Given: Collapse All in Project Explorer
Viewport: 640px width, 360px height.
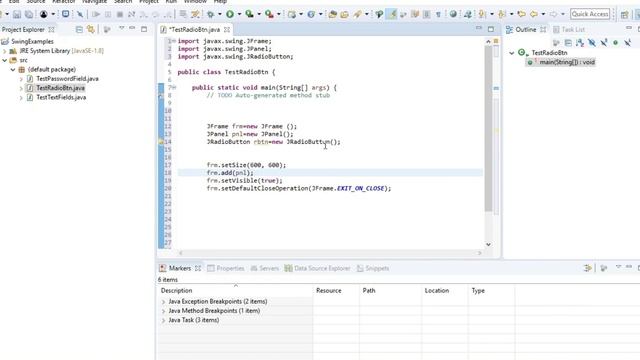Looking at the screenshot, I should pyautogui.click(x=79, y=29).
